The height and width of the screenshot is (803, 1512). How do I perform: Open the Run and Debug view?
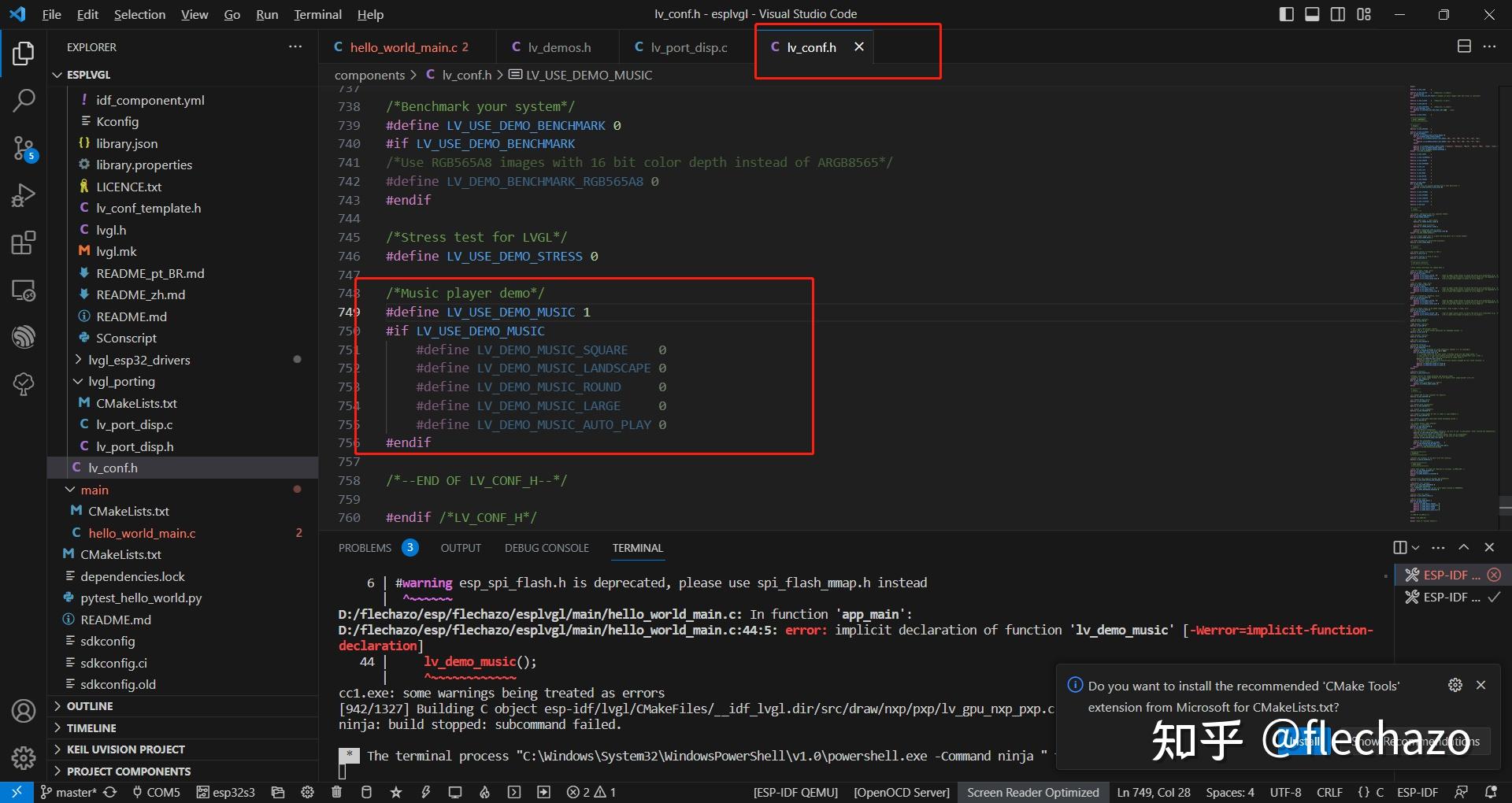tap(24, 195)
